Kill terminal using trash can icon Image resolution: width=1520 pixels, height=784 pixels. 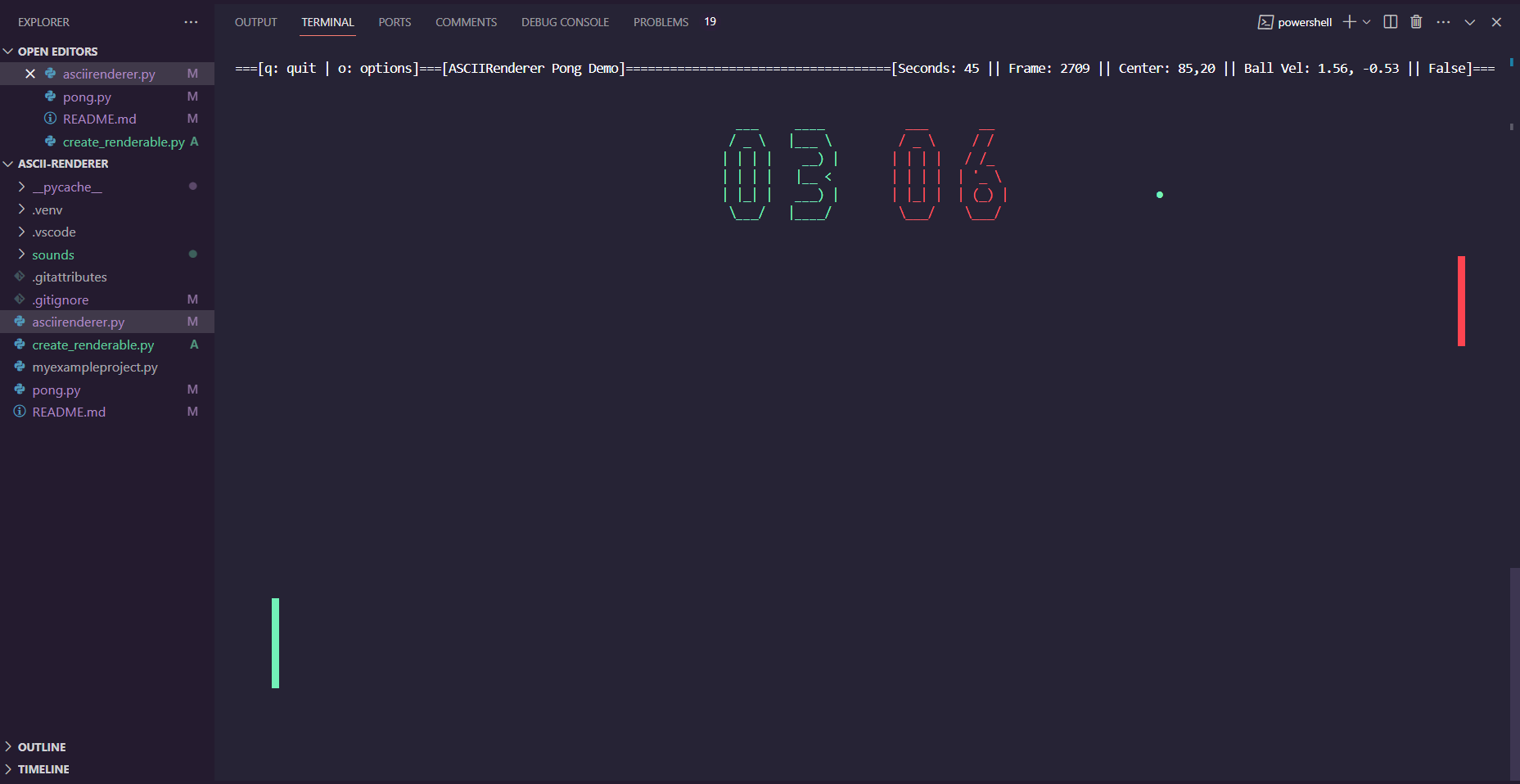pos(1416,22)
